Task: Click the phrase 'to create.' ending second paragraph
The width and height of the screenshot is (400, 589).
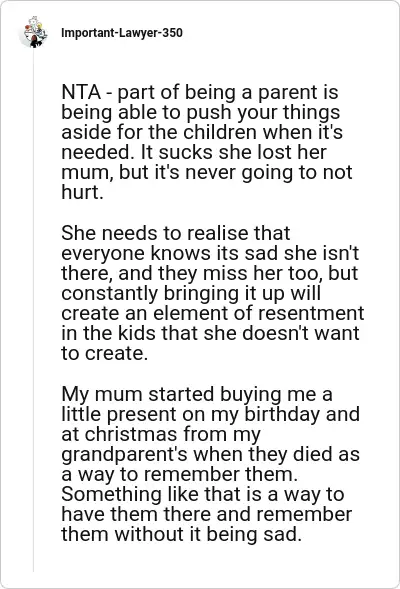Action: pyautogui.click(x=104, y=353)
